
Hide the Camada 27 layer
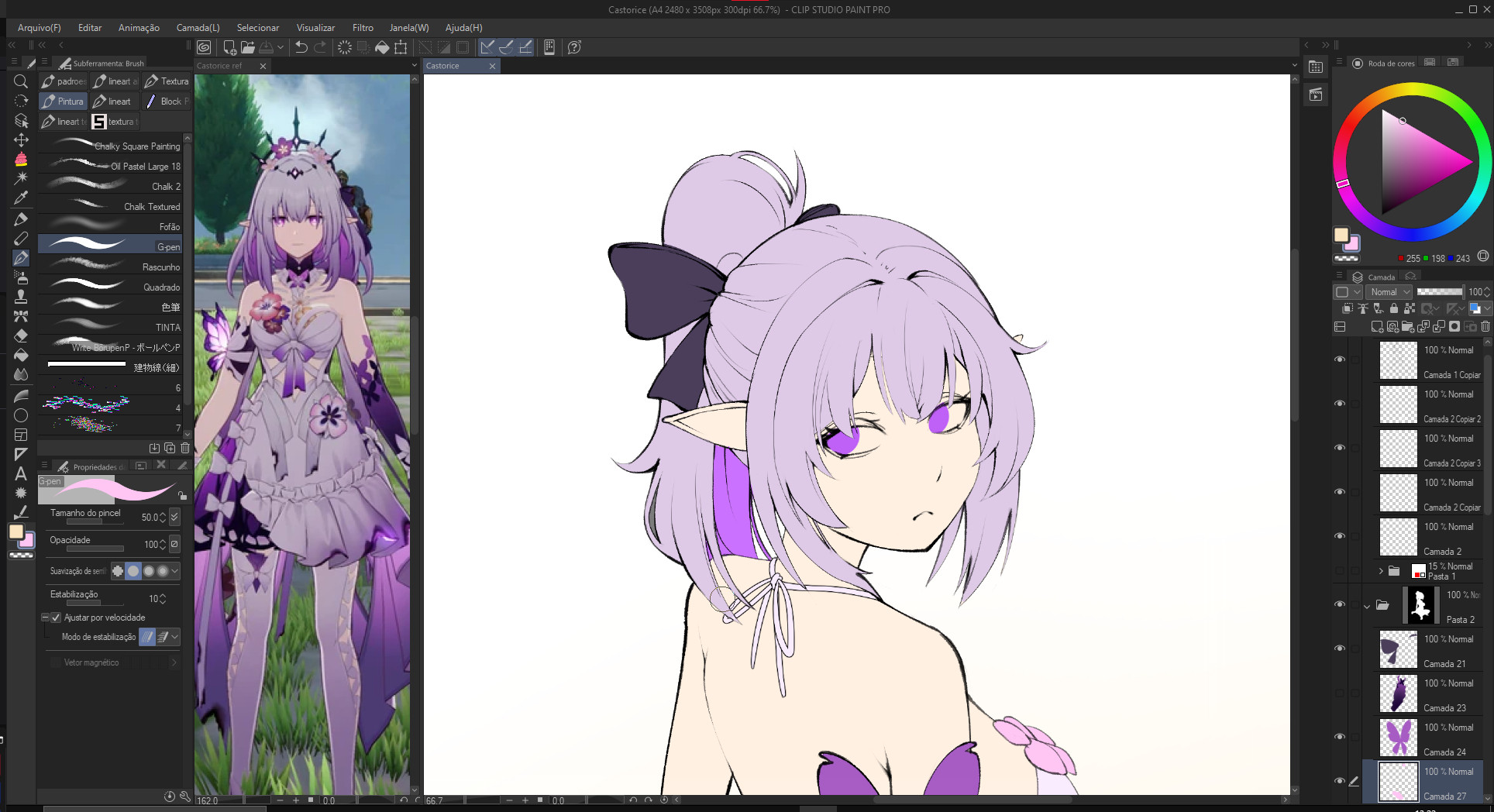coord(1340,781)
